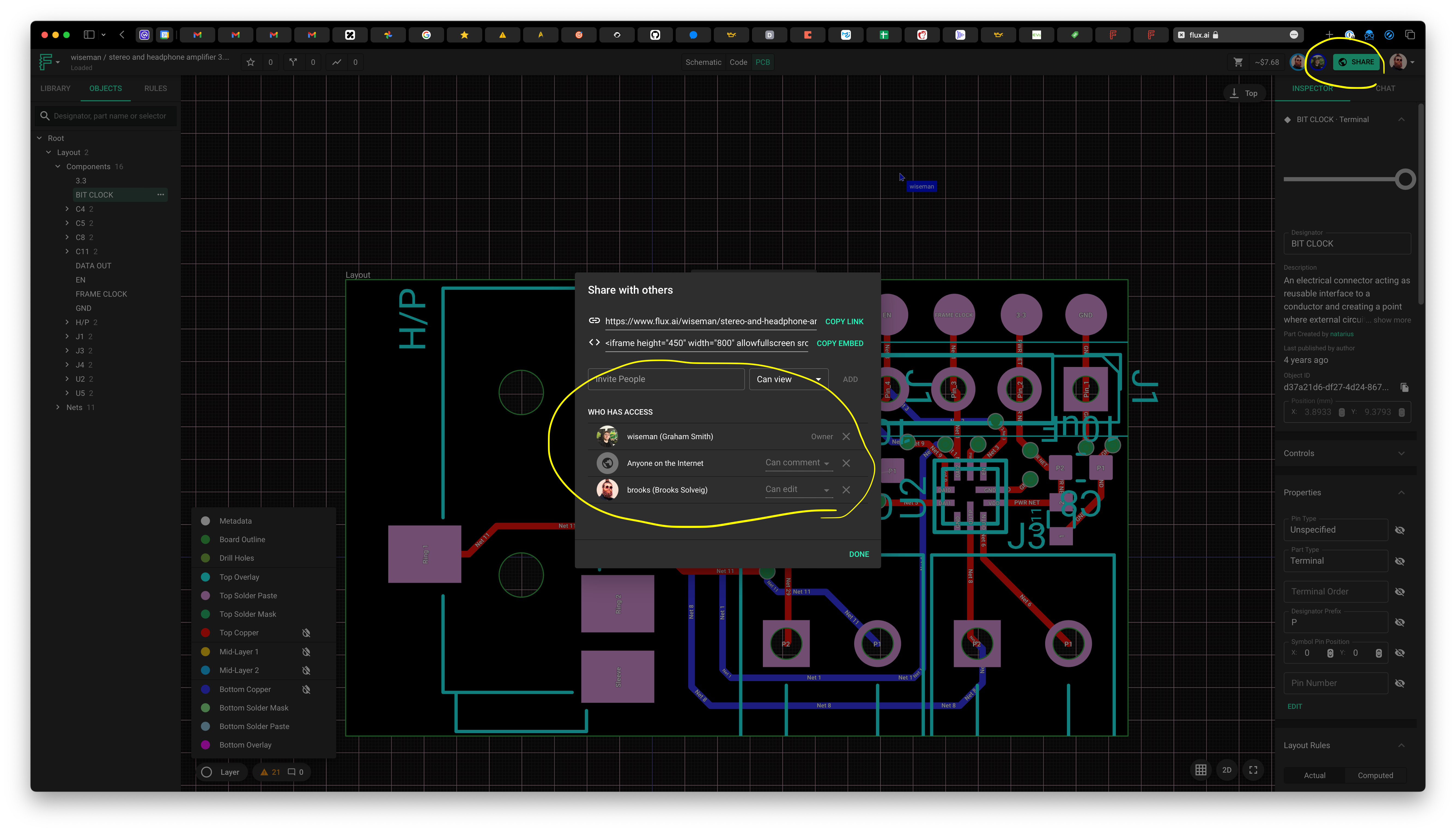Click the search icon in Objects panel
The image size is (1456, 832).
pyautogui.click(x=45, y=116)
